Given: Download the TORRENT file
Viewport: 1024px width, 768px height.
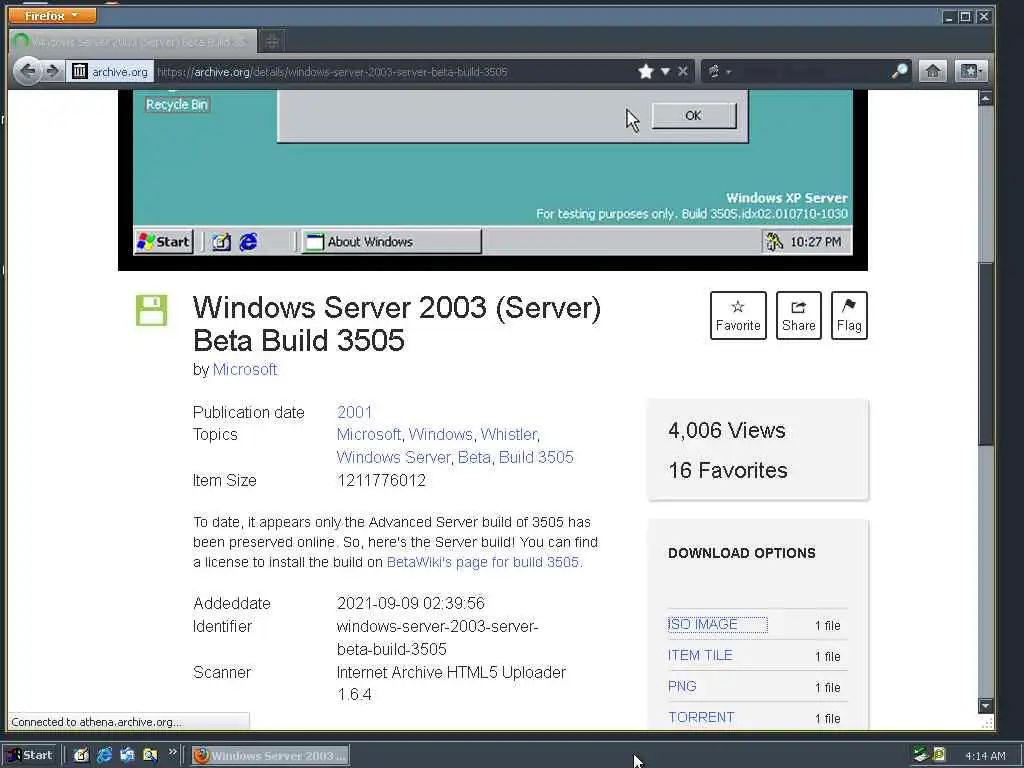Looking at the screenshot, I should [x=701, y=717].
